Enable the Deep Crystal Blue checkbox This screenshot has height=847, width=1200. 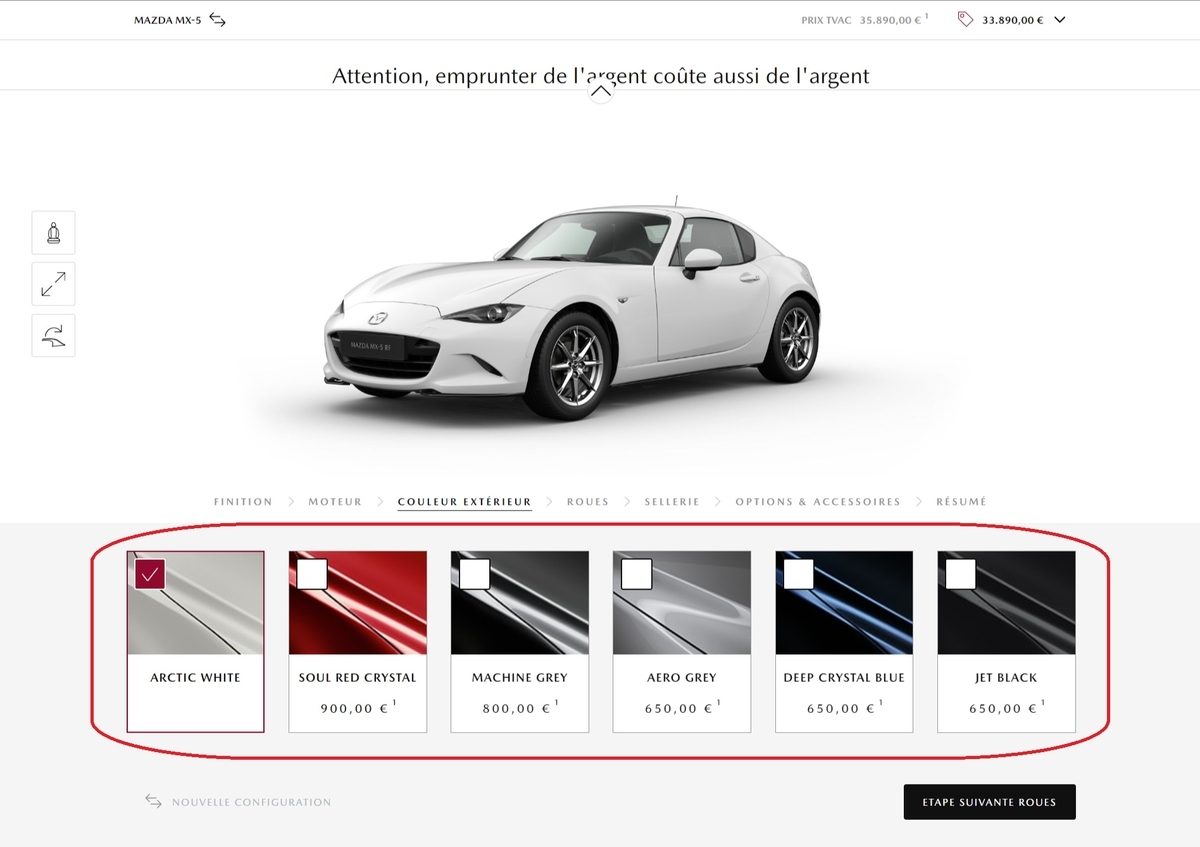[x=798, y=574]
